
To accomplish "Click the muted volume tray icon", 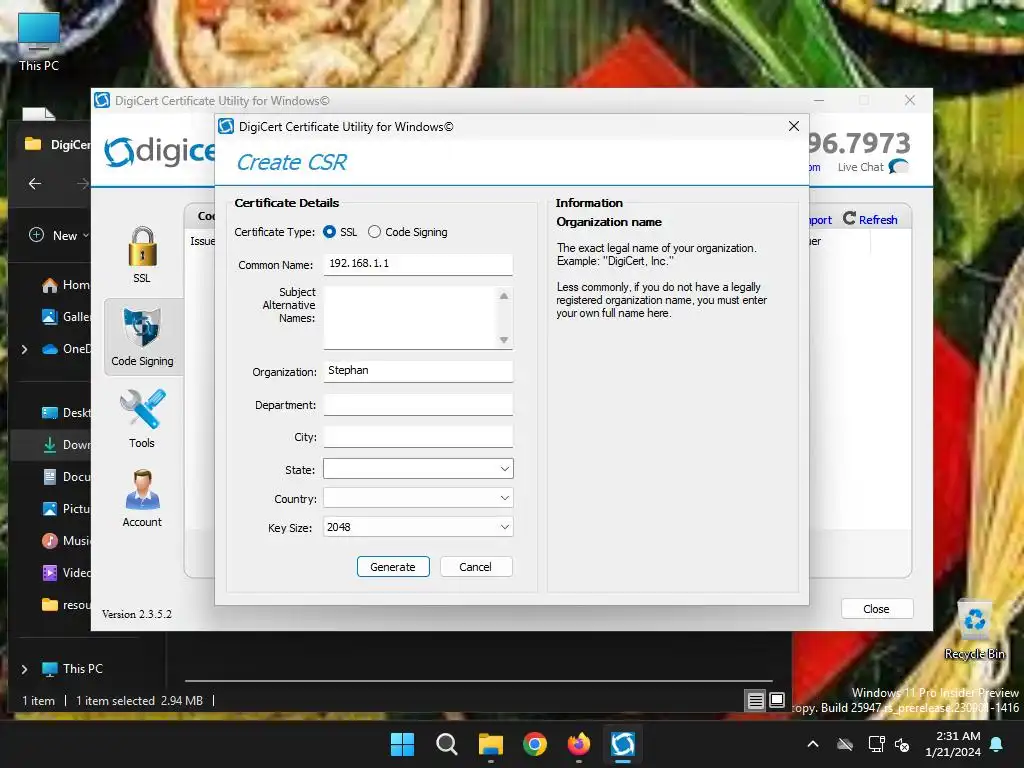I will (x=902, y=744).
